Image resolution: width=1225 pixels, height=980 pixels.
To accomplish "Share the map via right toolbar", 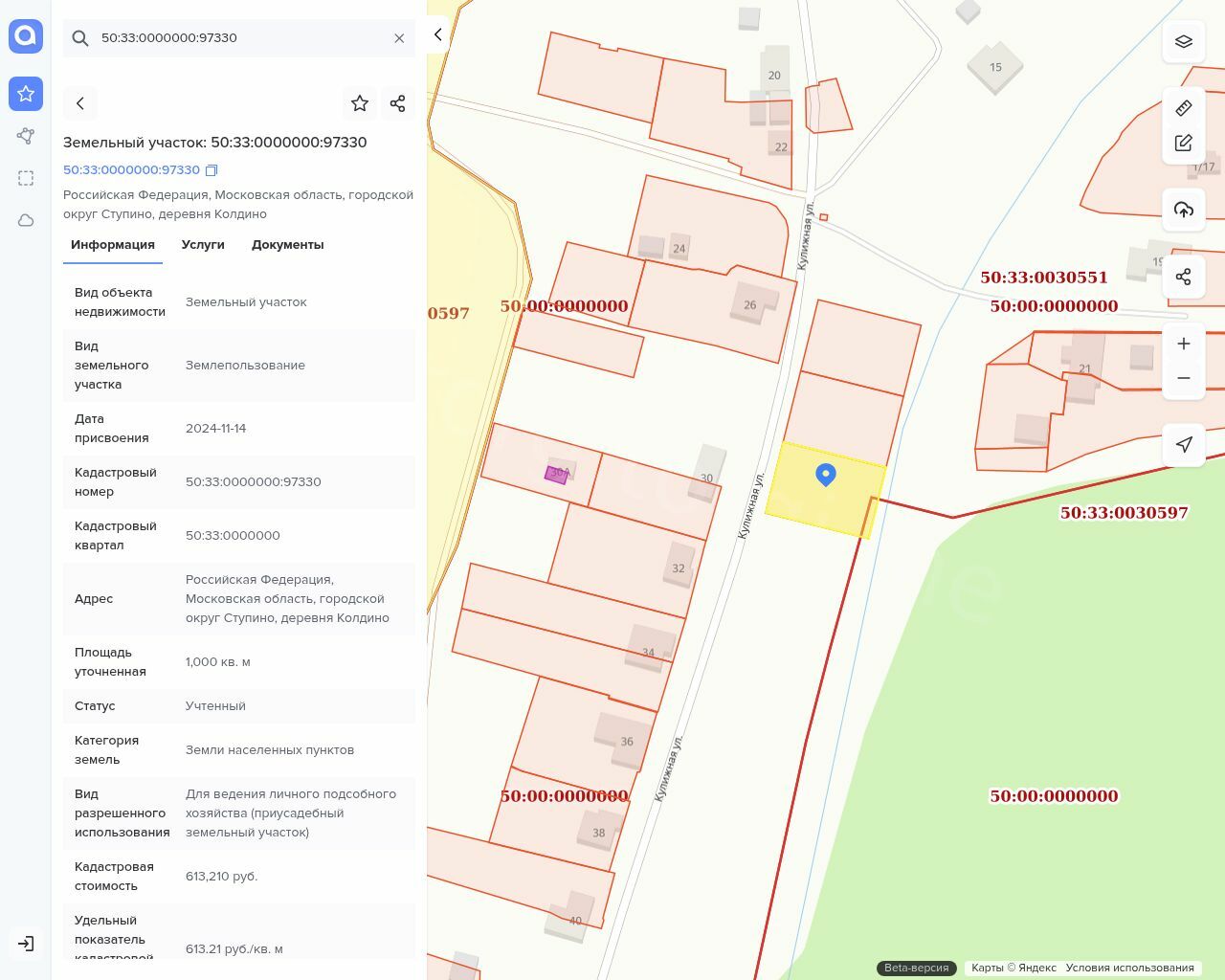I will tap(1183, 277).
